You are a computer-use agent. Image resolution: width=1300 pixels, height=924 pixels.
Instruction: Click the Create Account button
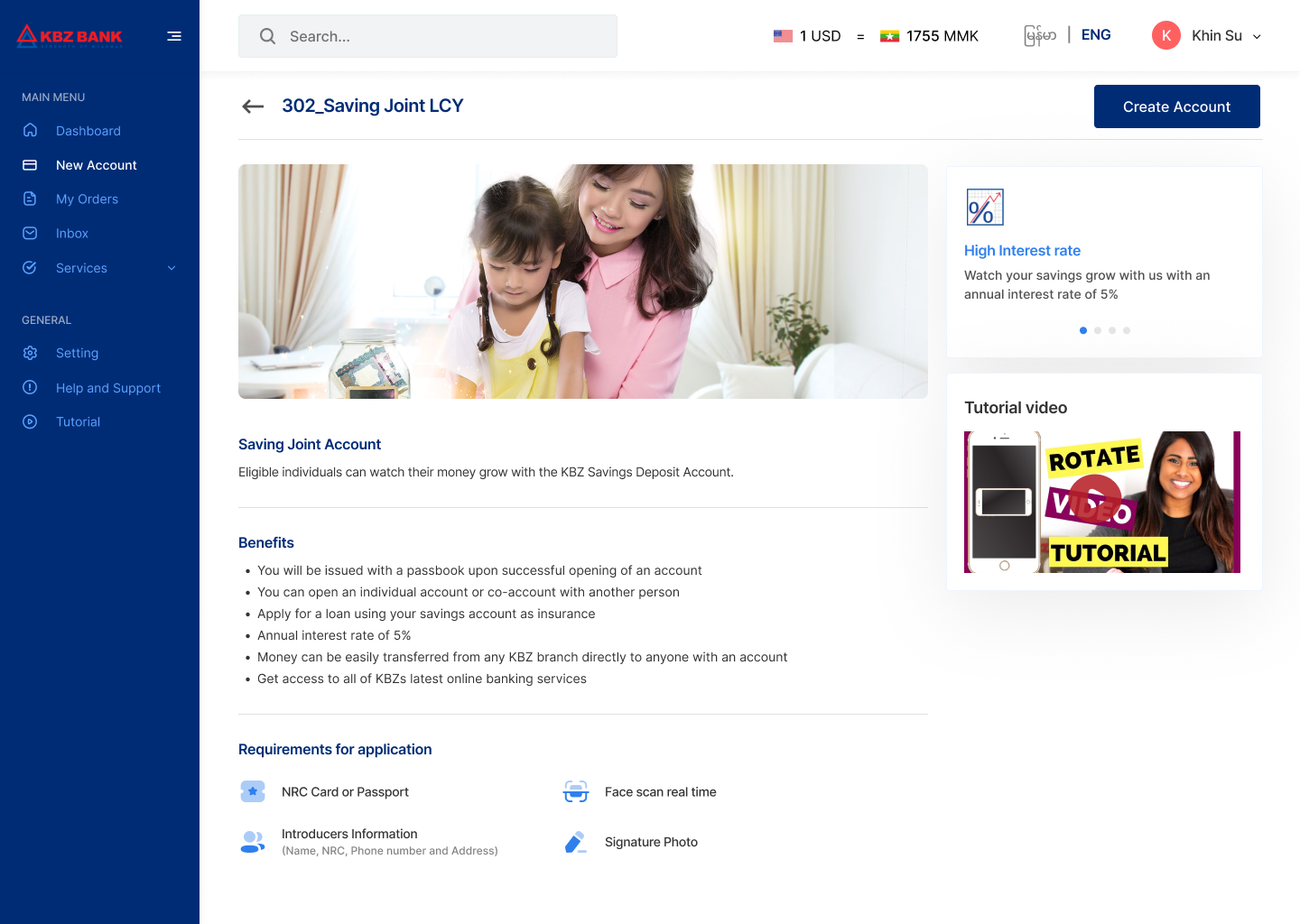[1176, 106]
